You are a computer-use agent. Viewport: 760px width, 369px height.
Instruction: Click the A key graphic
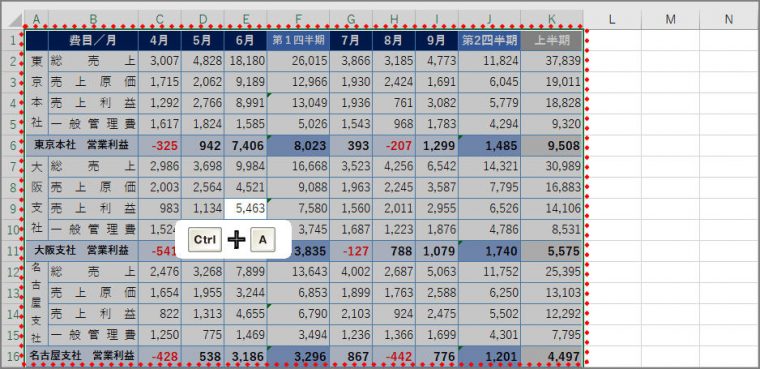point(263,240)
